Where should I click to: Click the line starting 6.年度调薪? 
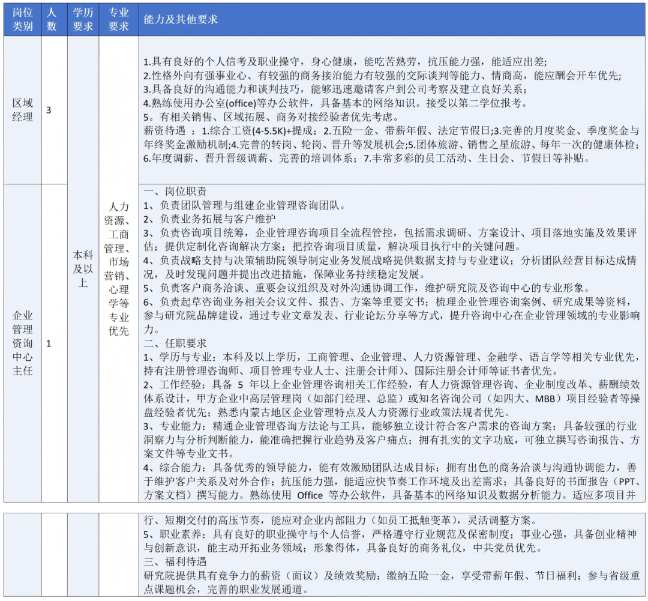coord(367,158)
